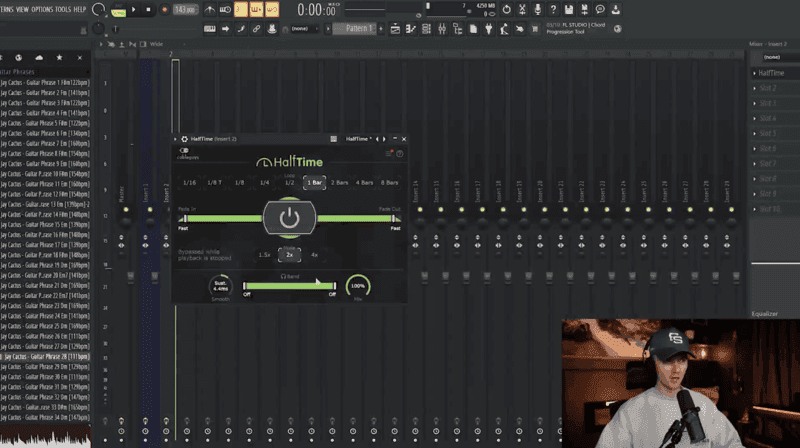Open the Piano roll from the toolbar

coord(411,29)
